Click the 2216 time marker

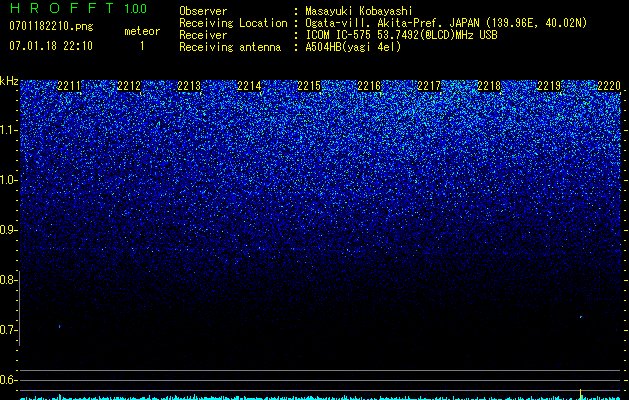pyautogui.click(x=369, y=86)
